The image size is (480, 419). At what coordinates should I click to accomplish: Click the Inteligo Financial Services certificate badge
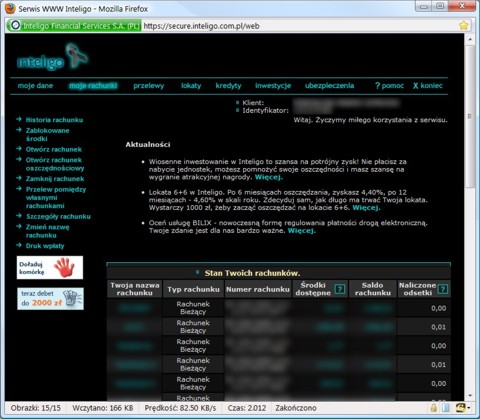[x=74, y=26]
